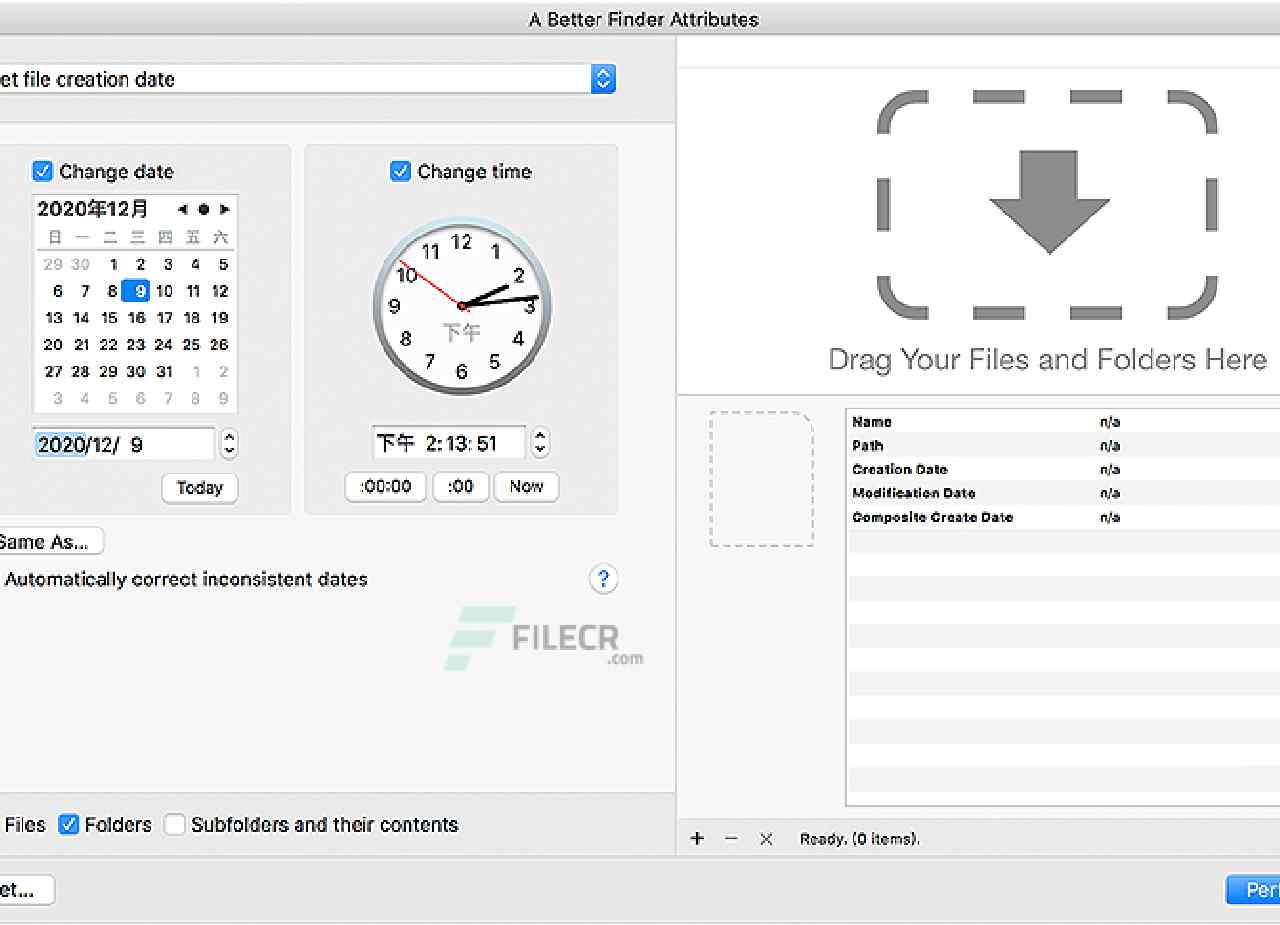This screenshot has height=925, width=1280.
Task: Click the Path row in file info table
Action: click(x=1064, y=446)
